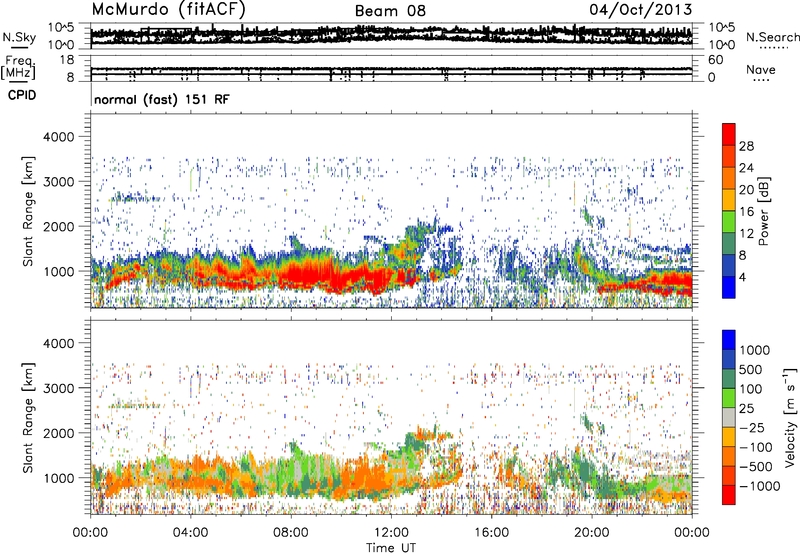Click the '1000' tick on Velocity colorbar
This screenshot has width=800, height=554.
pyautogui.click(x=755, y=350)
